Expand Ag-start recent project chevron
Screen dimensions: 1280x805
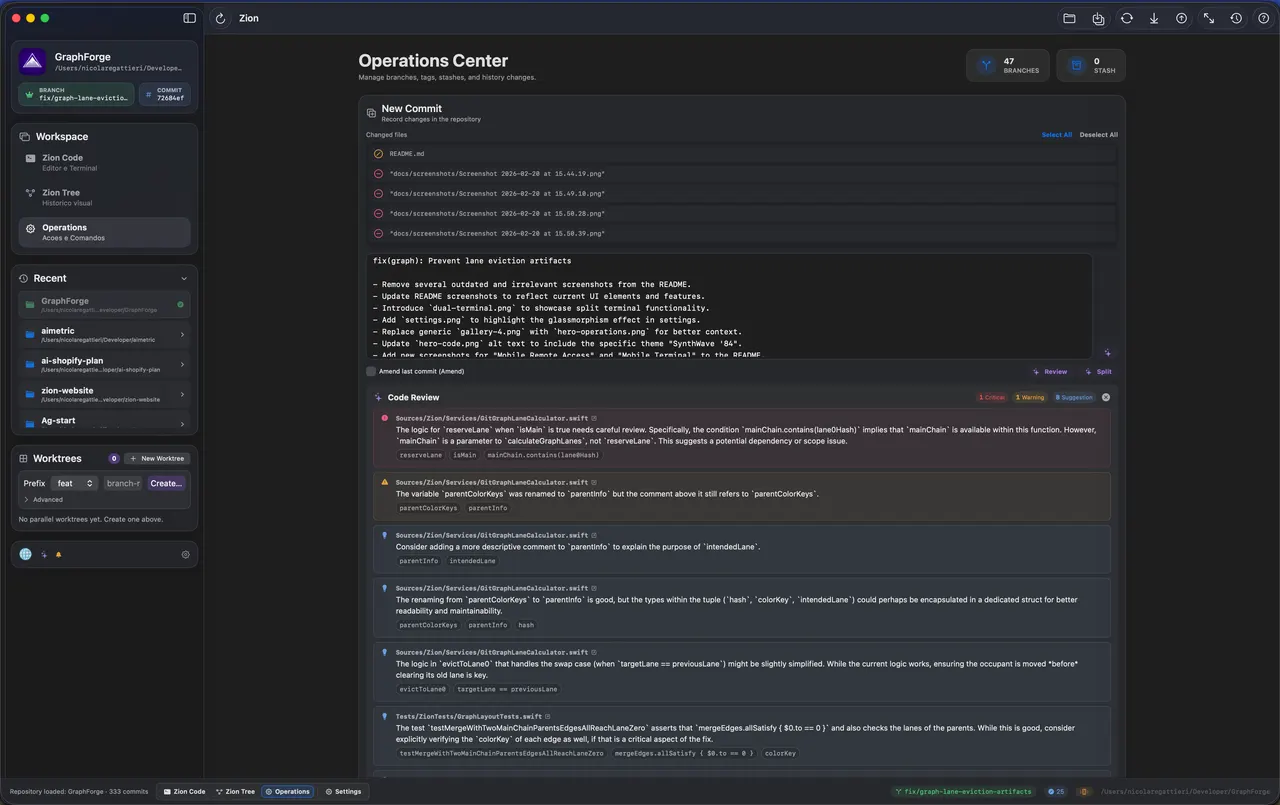(182, 423)
